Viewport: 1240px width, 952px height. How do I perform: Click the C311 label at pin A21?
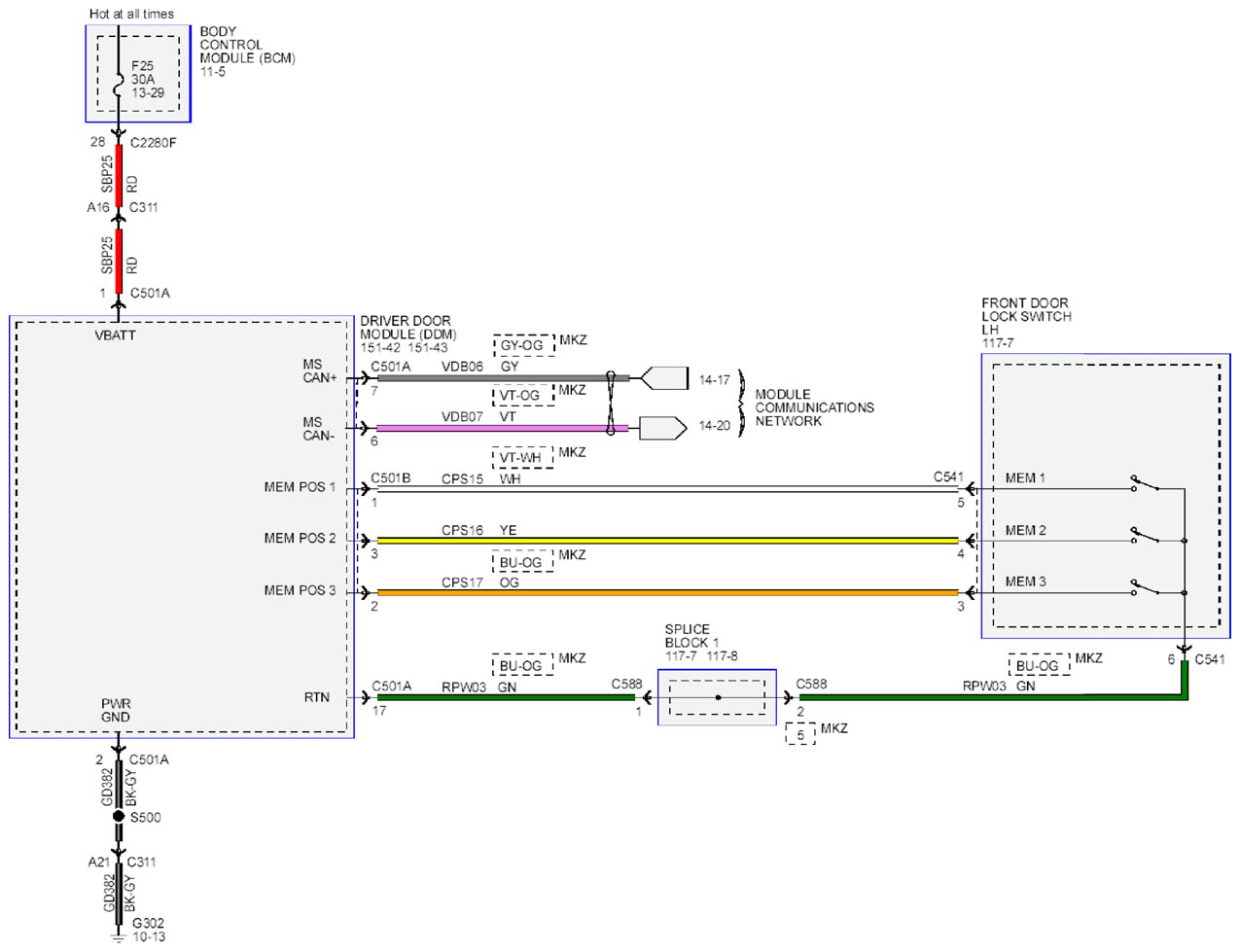point(142,862)
